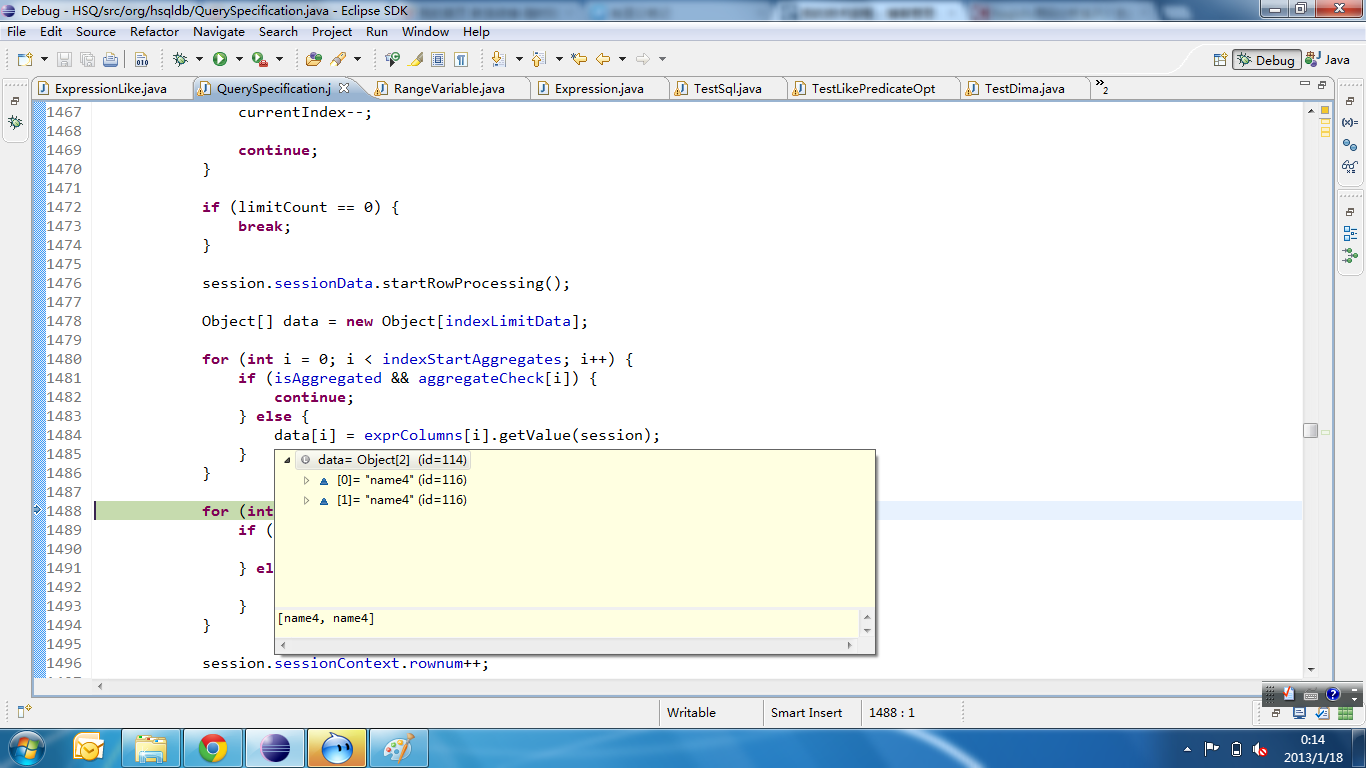
Task: Open Google Chrome from the taskbar
Action: coord(212,748)
